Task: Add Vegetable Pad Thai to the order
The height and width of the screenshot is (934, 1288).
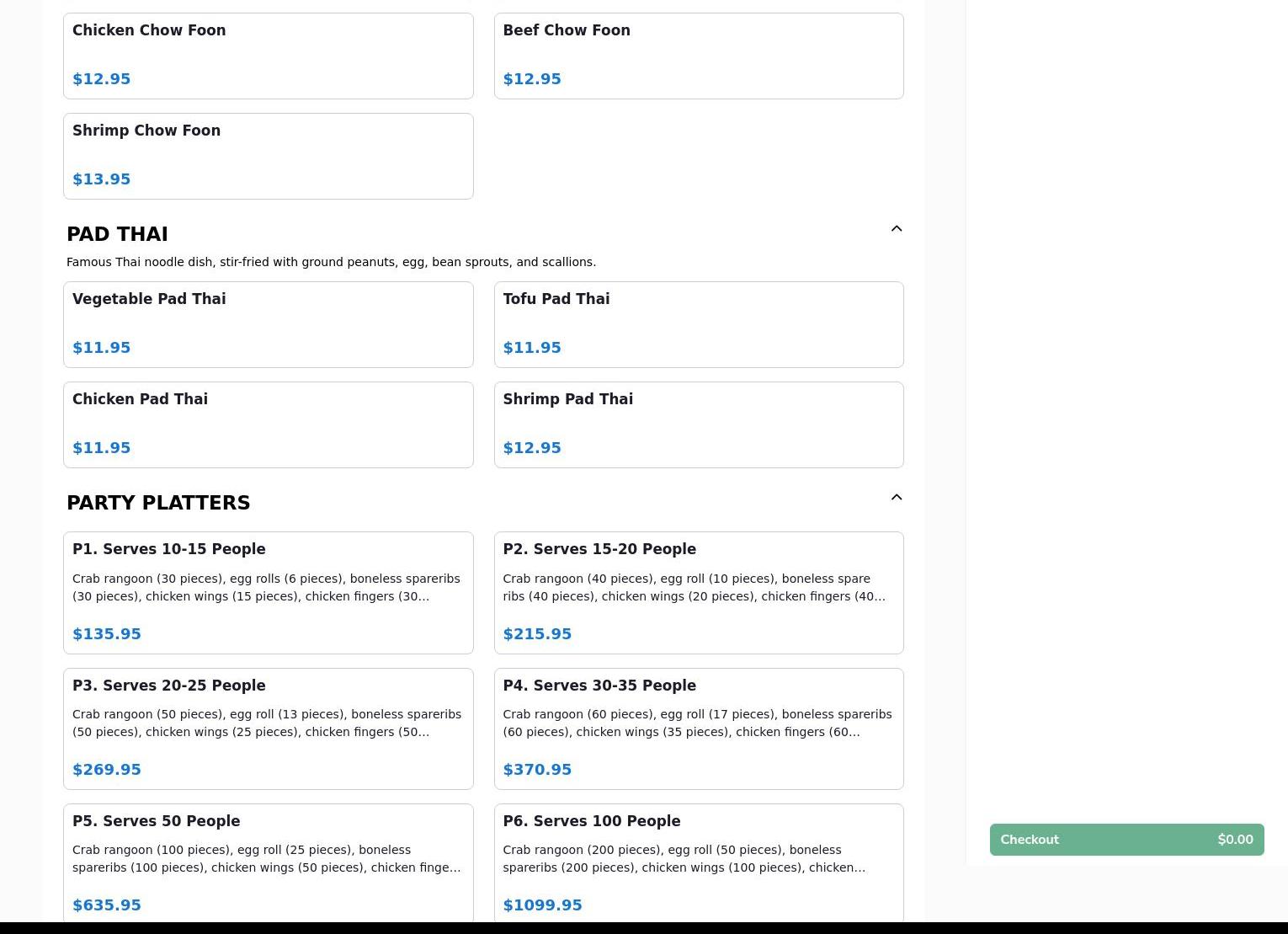Action: 269,324
